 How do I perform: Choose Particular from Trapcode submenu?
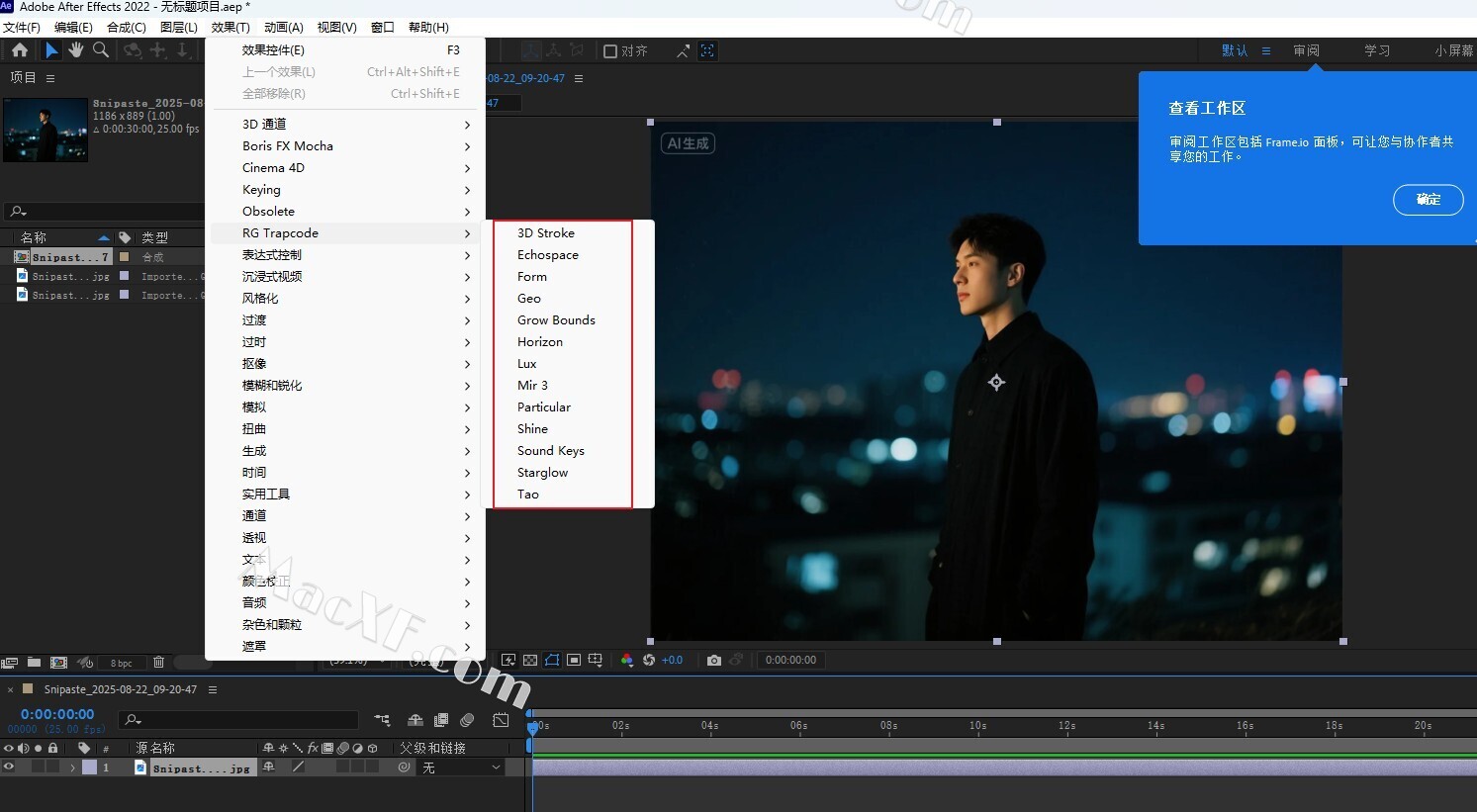point(544,407)
